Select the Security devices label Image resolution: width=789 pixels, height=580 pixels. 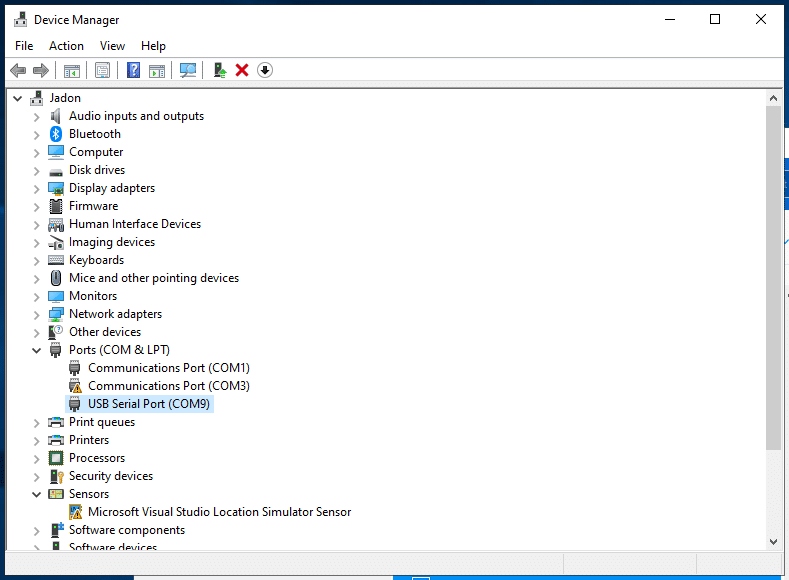pyautogui.click(x=111, y=476)
